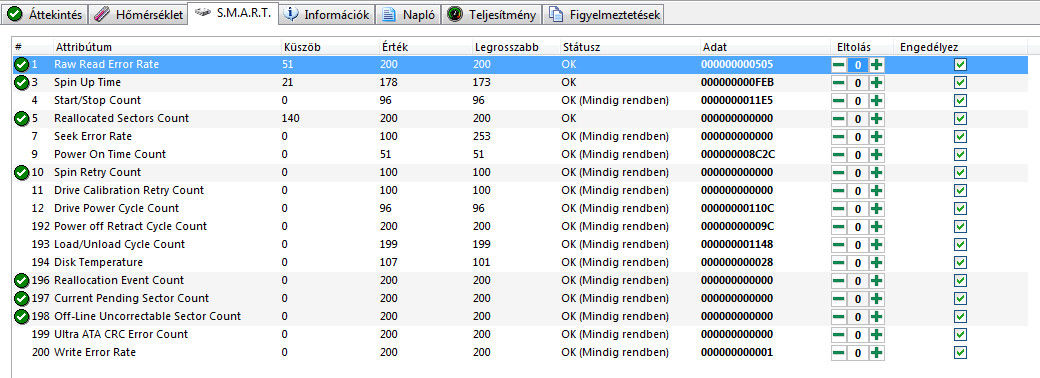This screenshot has height=378, width=1040.
Task: Click data value 000000000028
Action: coord(737,262)
